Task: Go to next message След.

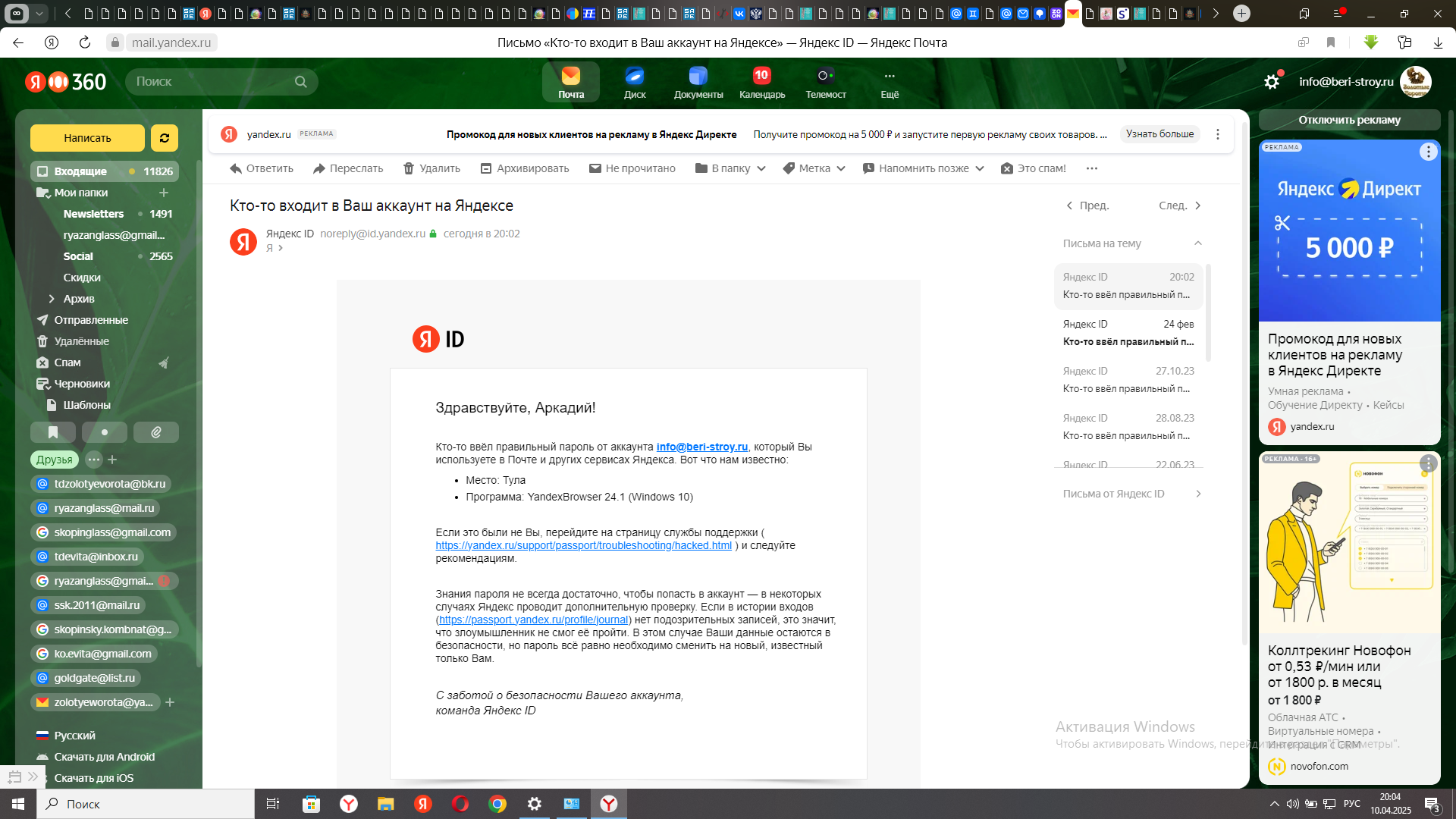Action: click(1180, 206)
